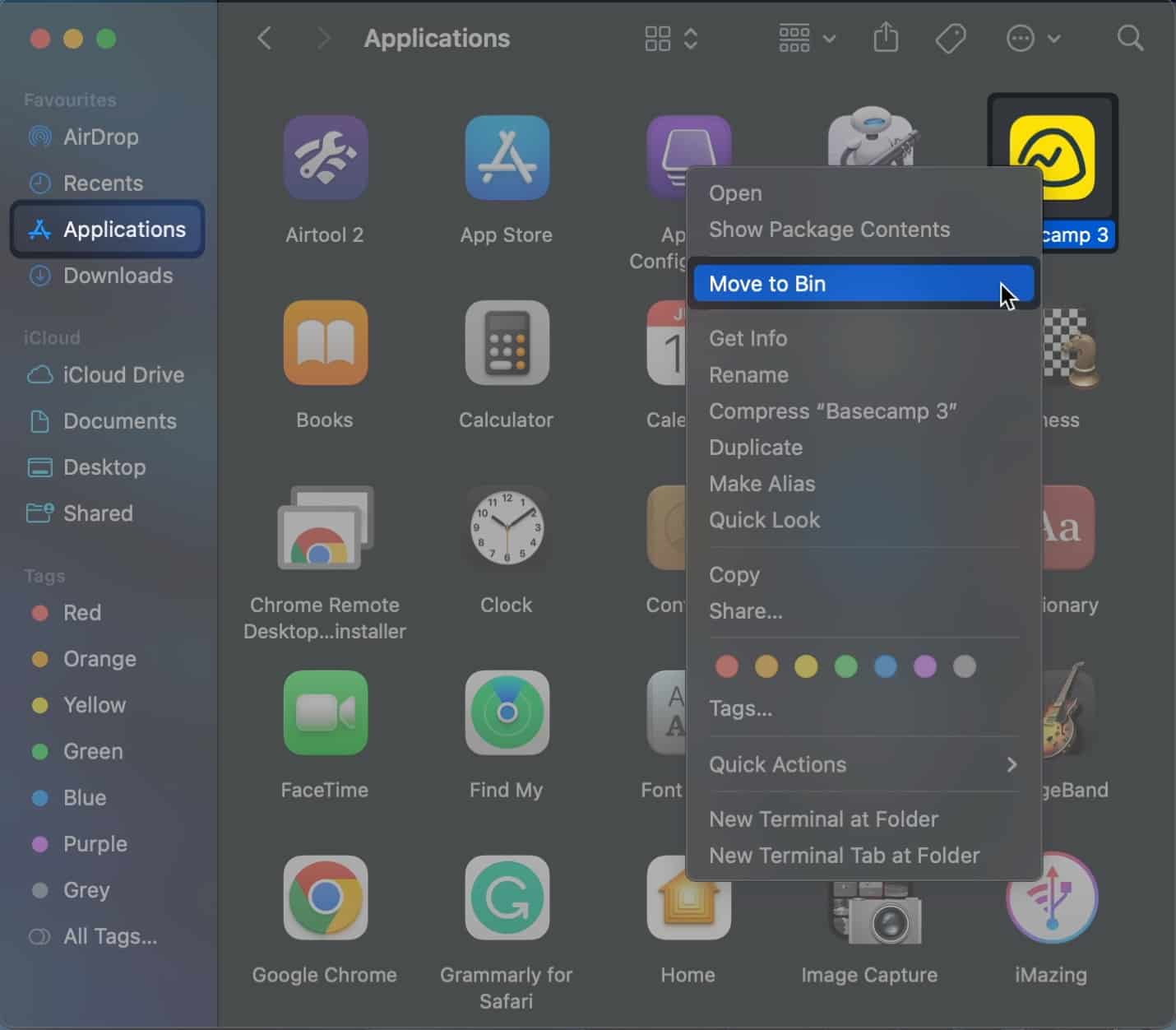
Task: Select Grammarly for Safari icon
Action: pos(507,898)
